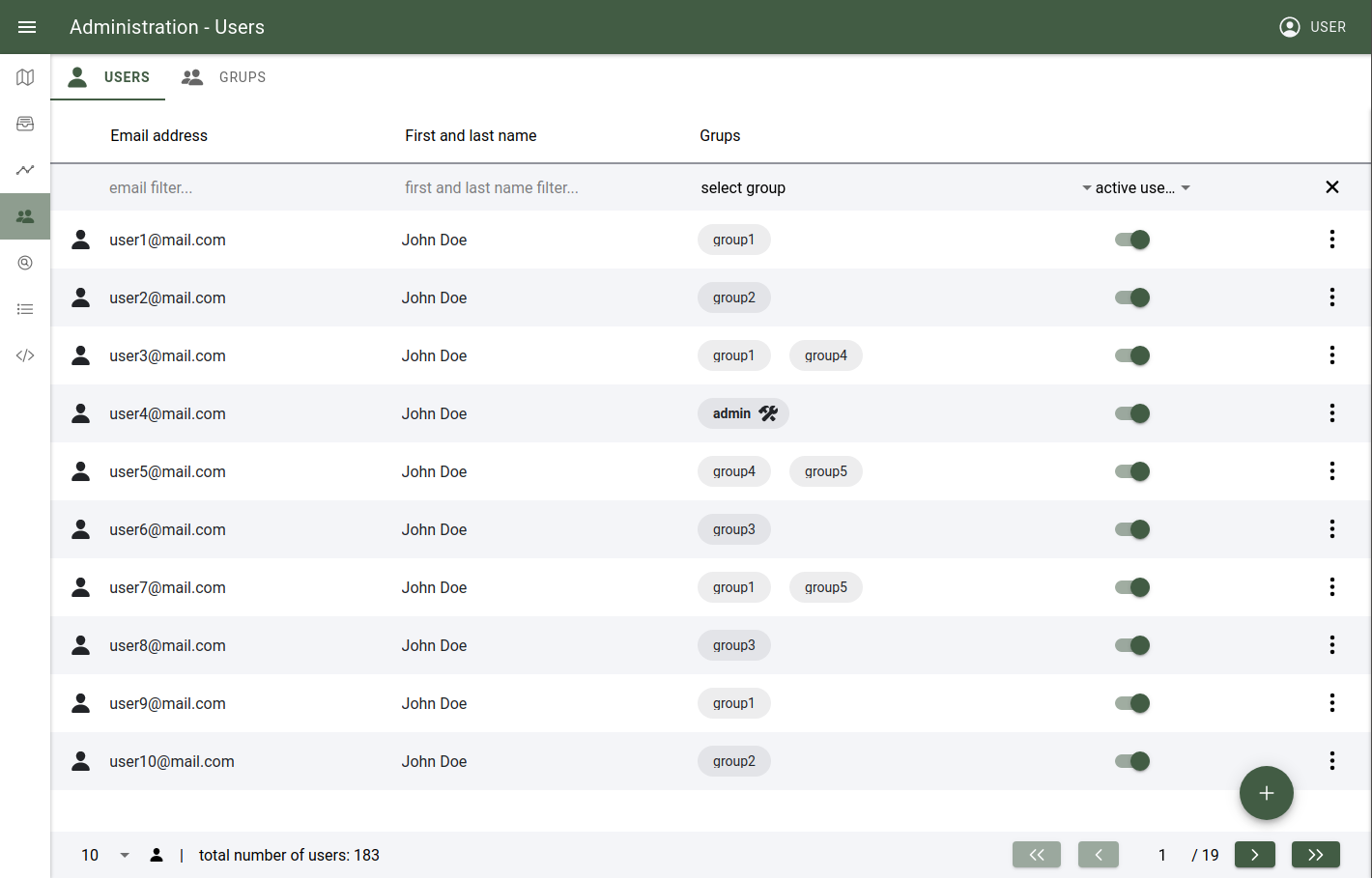The height and width of the screenshot is (878, 1372).
Task: Click the group1 chip on user9 row
Action: 734,703
